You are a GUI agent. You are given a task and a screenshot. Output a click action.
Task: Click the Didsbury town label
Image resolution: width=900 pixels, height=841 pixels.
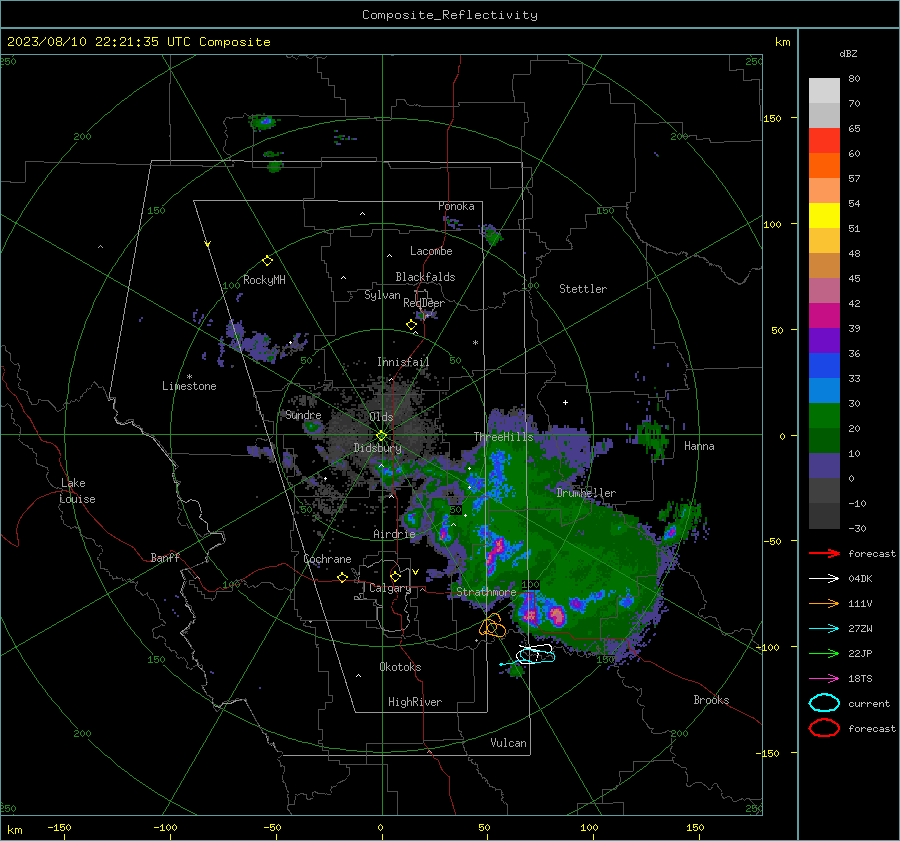tap(377, 448)
